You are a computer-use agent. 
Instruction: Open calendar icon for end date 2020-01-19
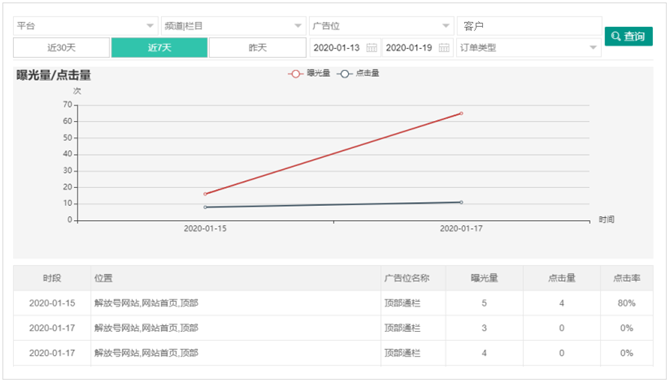pos(444,48)
